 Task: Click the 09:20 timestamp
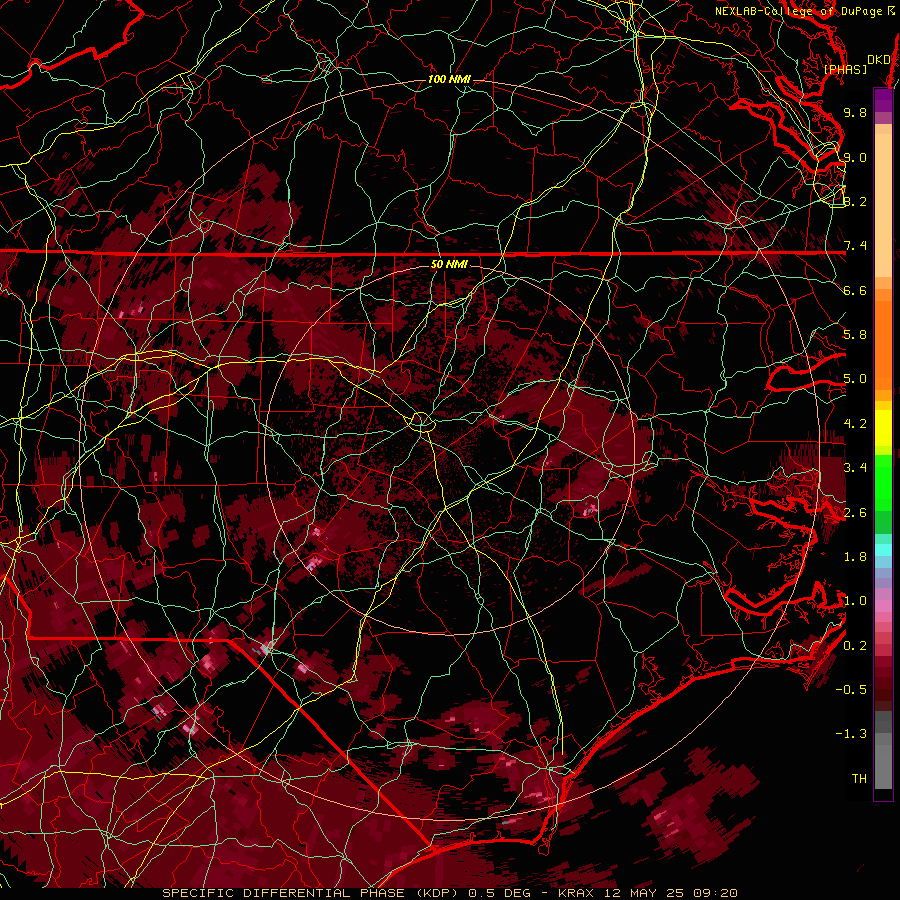pos(715,893)
